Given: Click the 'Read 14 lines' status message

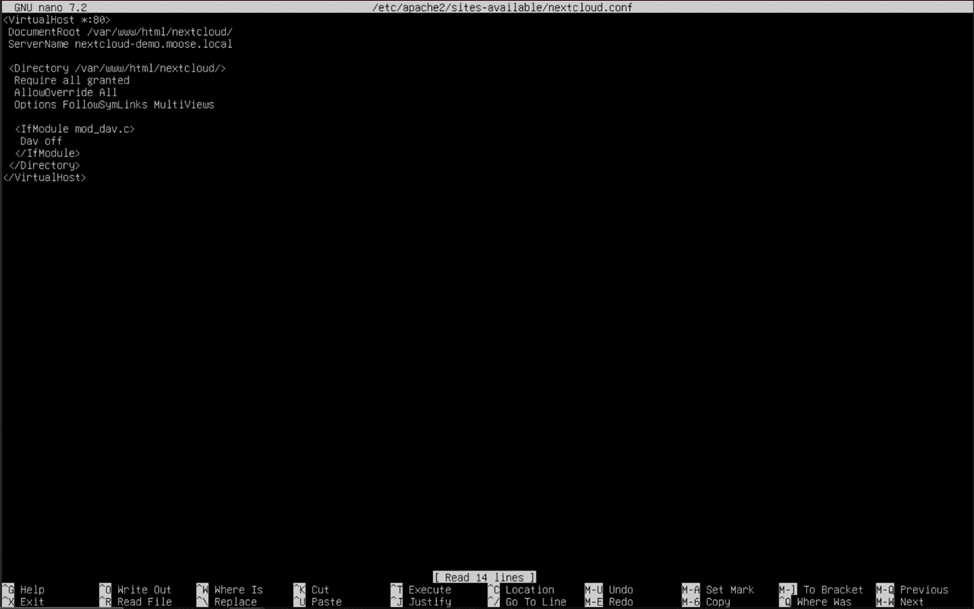Looking at the screenshot, I should 485,577.
